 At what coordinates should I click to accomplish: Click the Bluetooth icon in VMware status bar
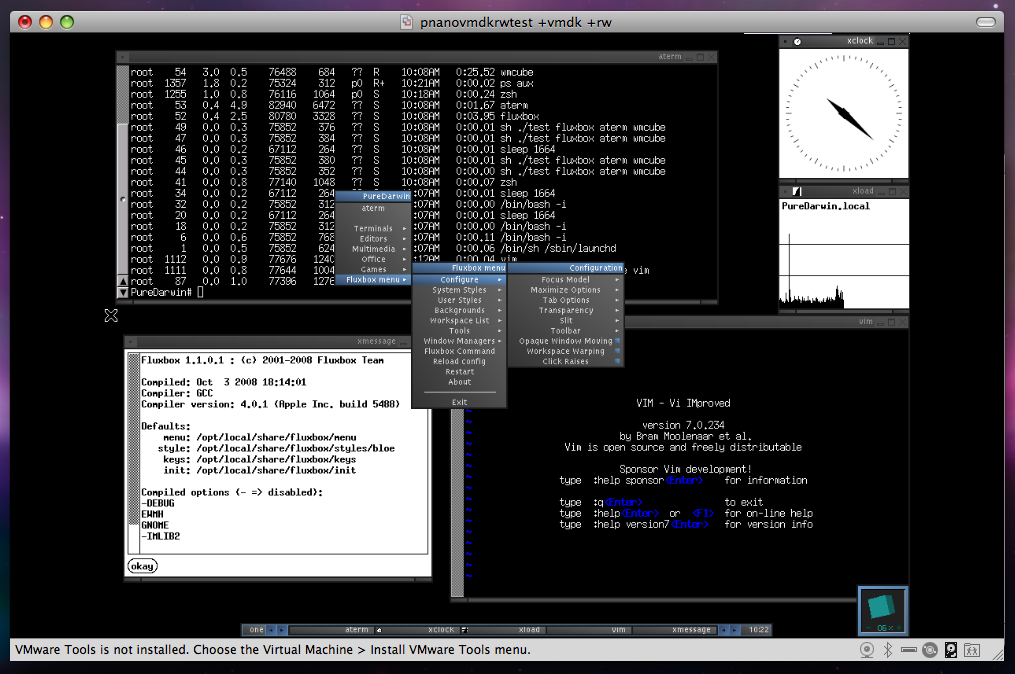(x=888, y=650)
